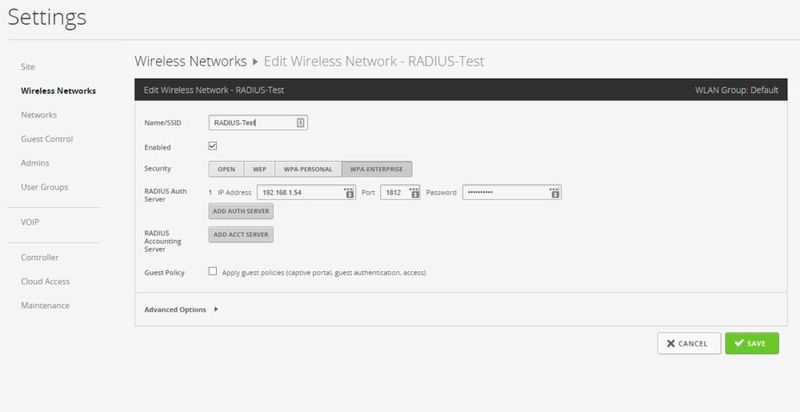Open Site settings in sidebar
This screenshot has width=800, height=412.
click(28, 67)
